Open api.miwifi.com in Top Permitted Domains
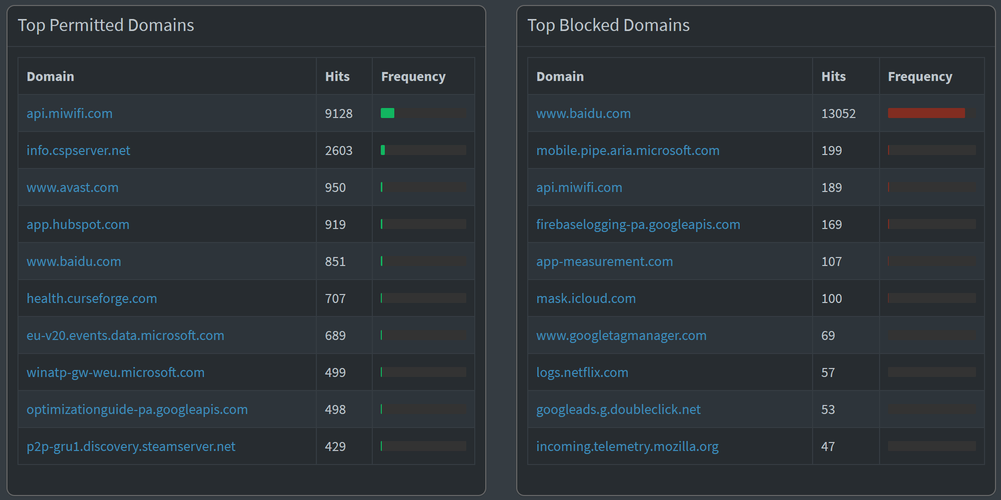1001x500 pixels. pyautogui.click(x=69, y=114)
